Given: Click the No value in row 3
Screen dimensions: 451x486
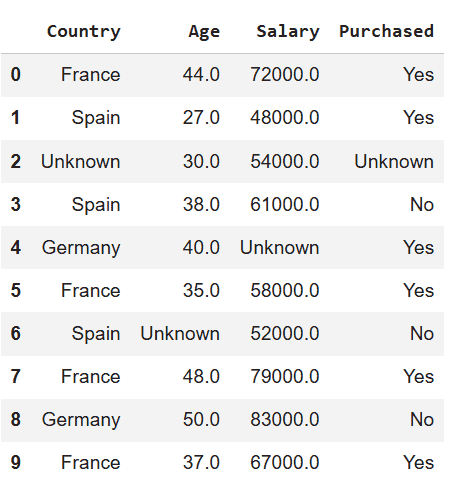Looking at the screenshot, I should (x=422, y=204).
